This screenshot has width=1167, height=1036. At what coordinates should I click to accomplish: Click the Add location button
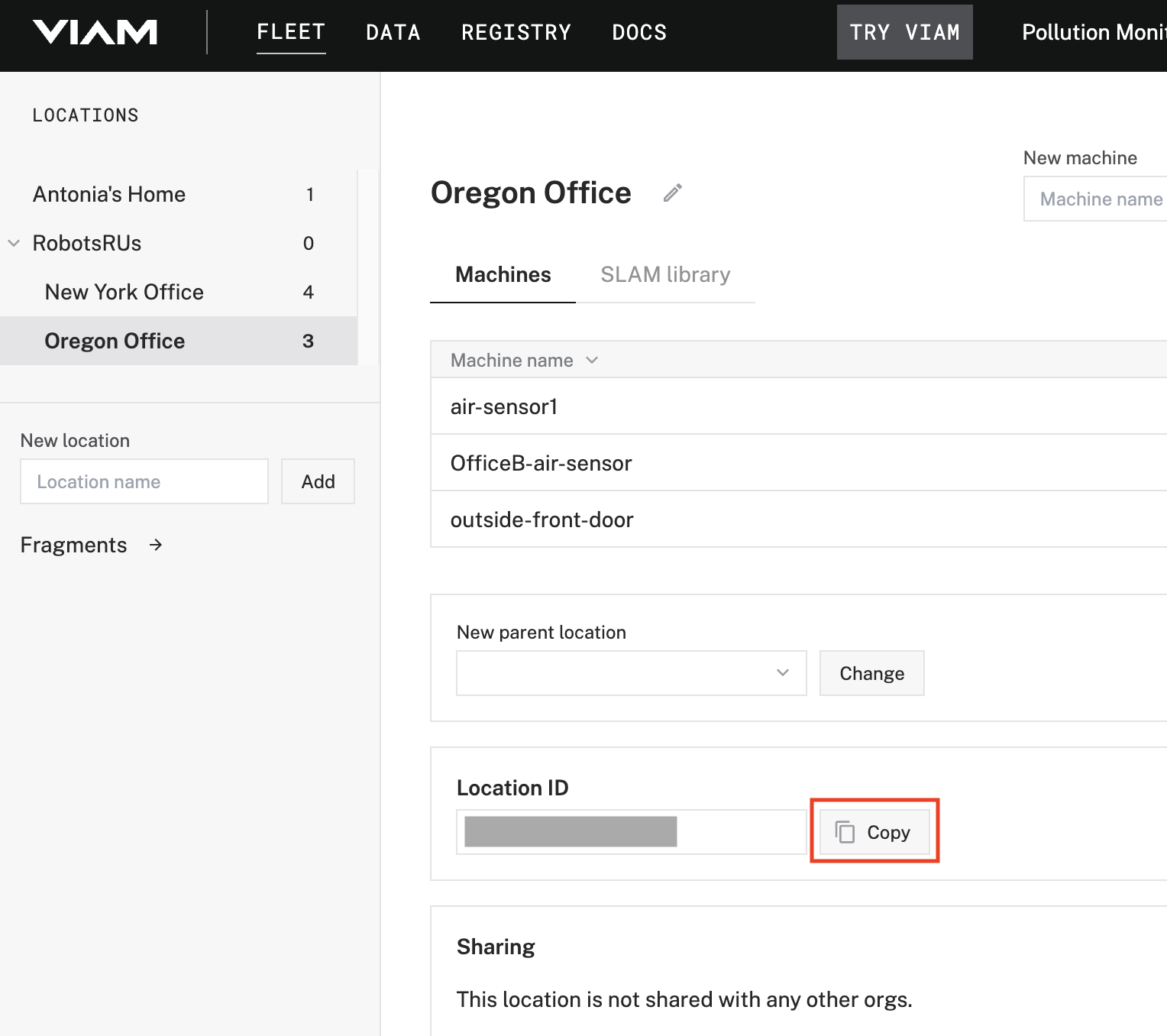click(x=318, y=482)
